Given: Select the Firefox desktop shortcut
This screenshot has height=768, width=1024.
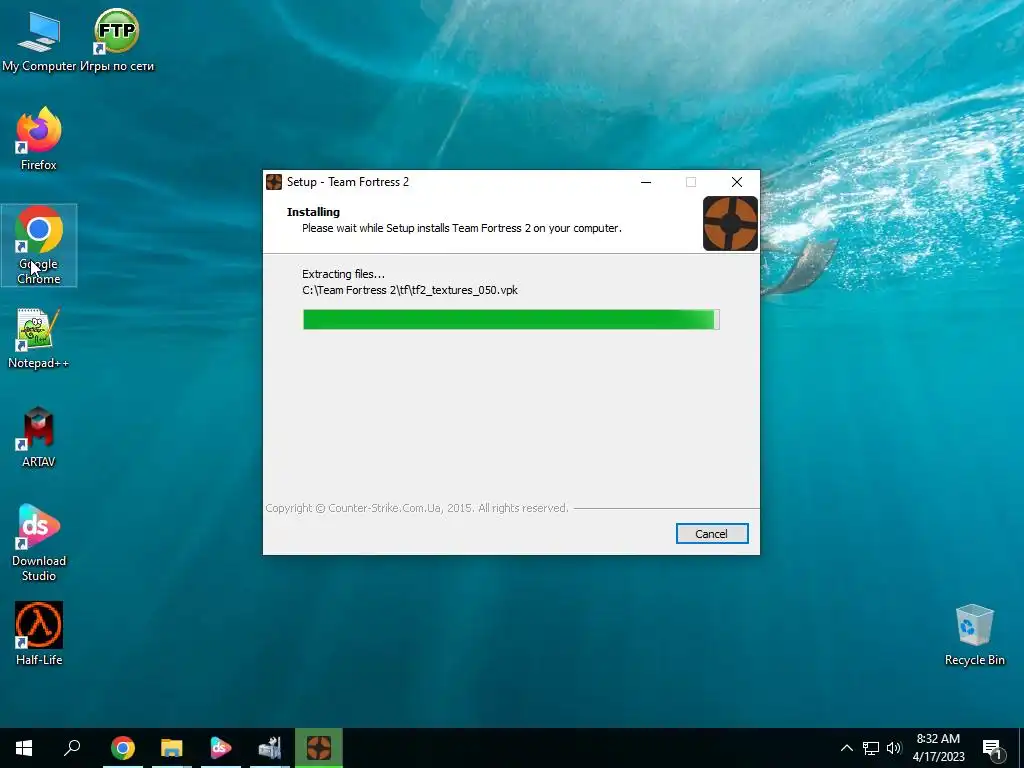Looking at the screenshot, I should click(x=39, y=138).
